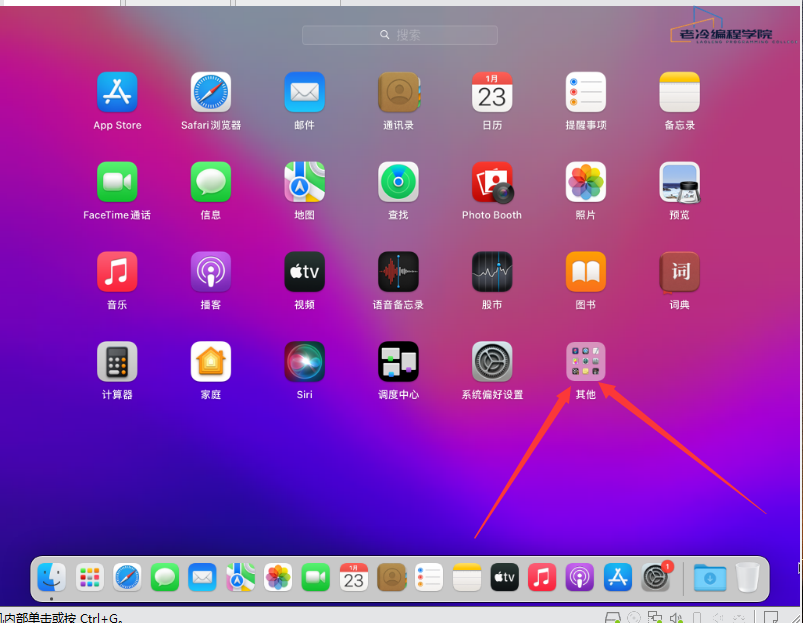Open Podcasts from the Dock

pyautogui.click(x=580, y=577)
